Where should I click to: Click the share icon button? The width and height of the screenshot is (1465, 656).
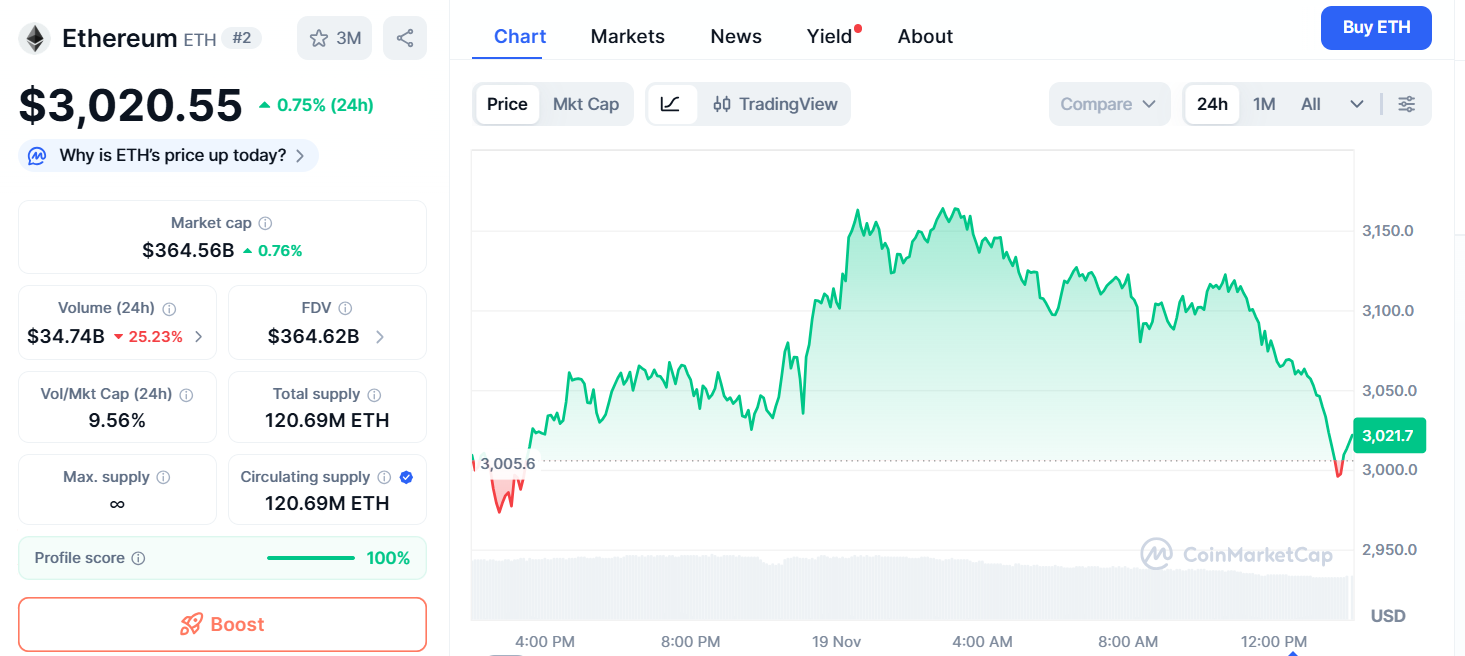click(405, 38)
